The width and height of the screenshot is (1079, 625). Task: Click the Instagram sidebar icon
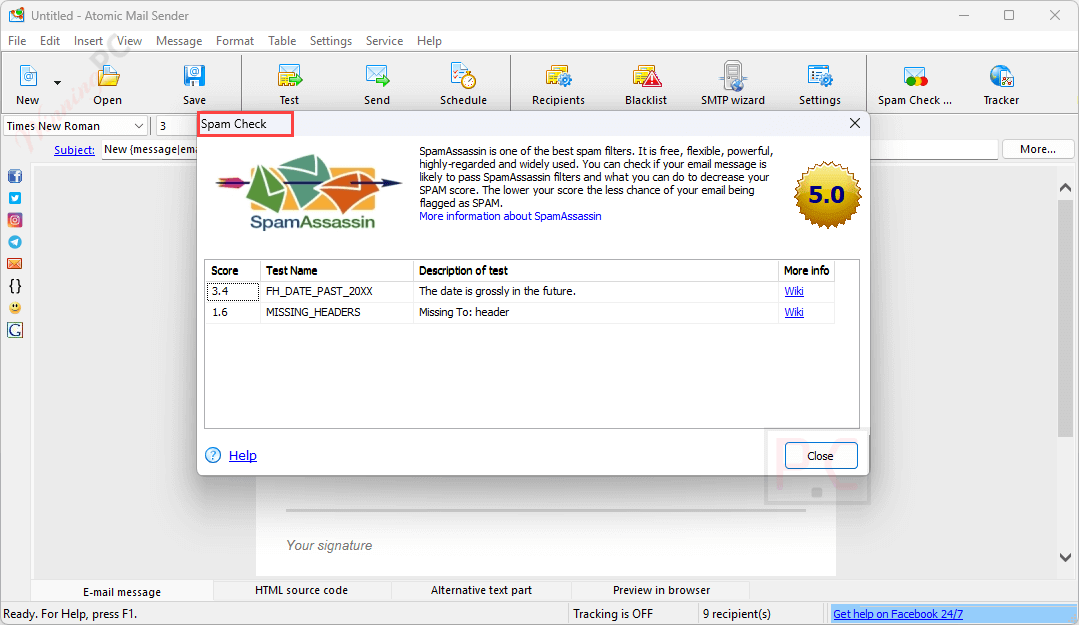coord(15,220)
